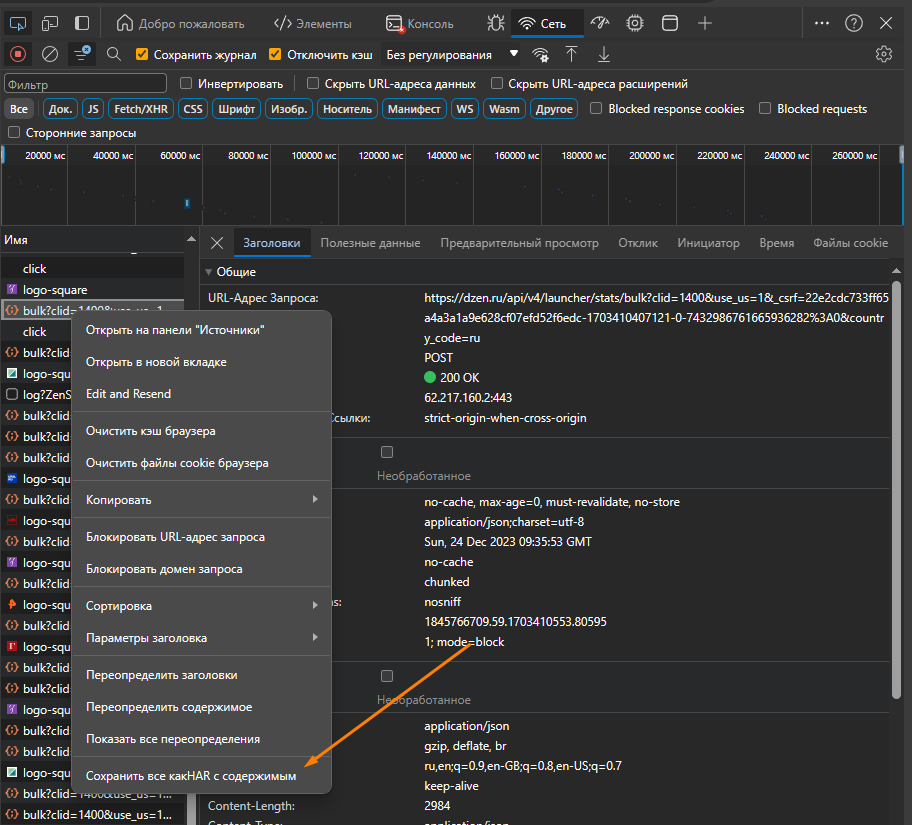Open the Memory chip icon tool

635,23
